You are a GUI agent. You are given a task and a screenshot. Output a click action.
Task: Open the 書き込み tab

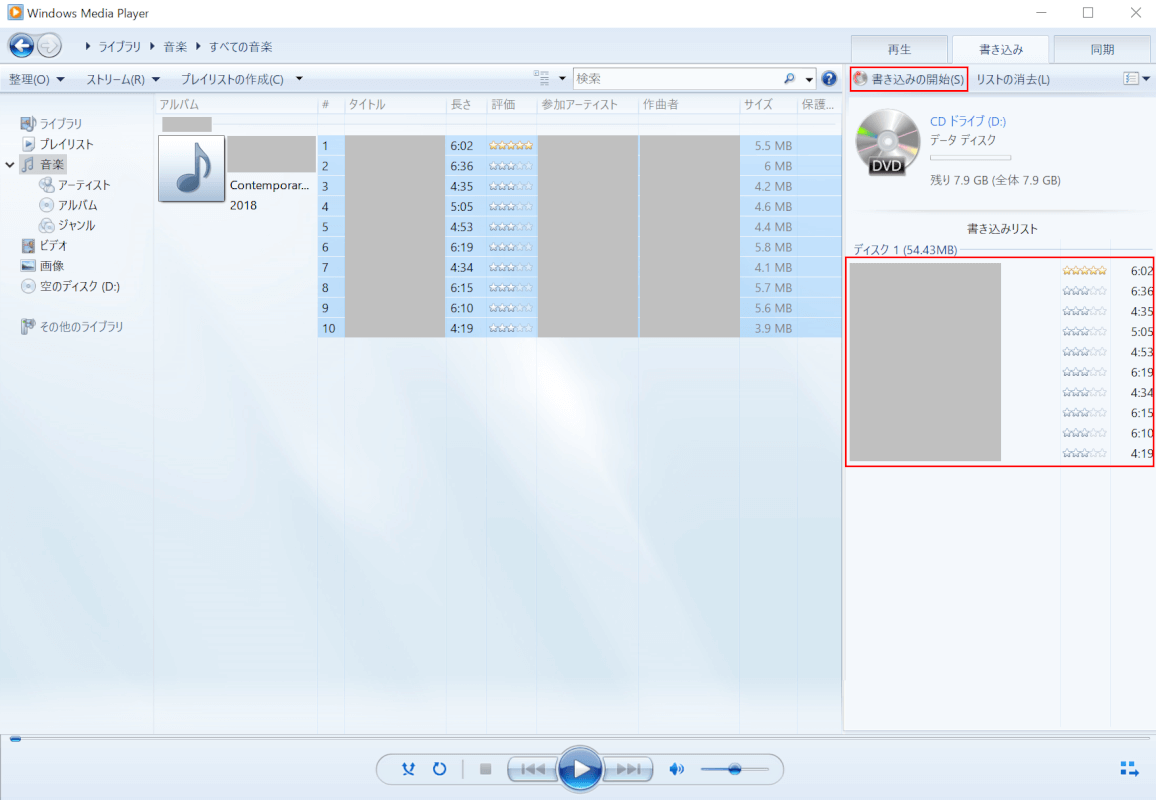pos(1000,49)
